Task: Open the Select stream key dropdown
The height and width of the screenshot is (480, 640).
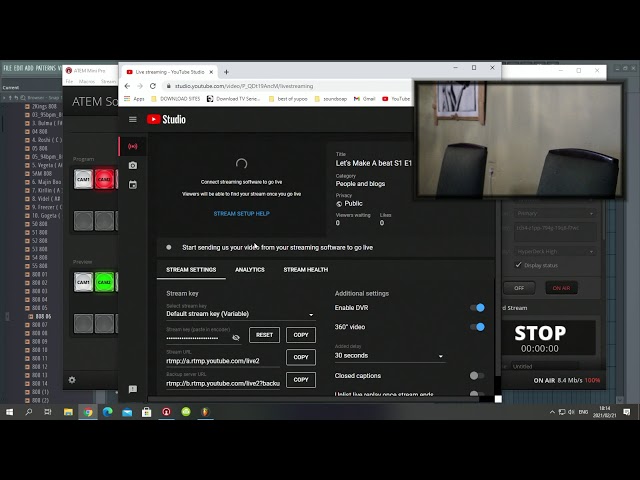Action: [240, 314]
